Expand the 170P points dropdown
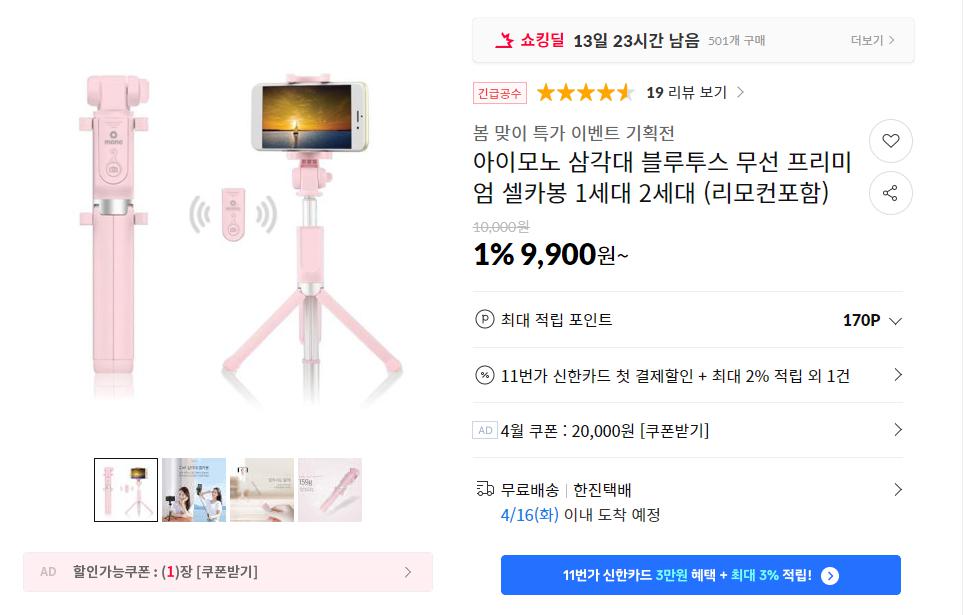 tap(895, 321)
